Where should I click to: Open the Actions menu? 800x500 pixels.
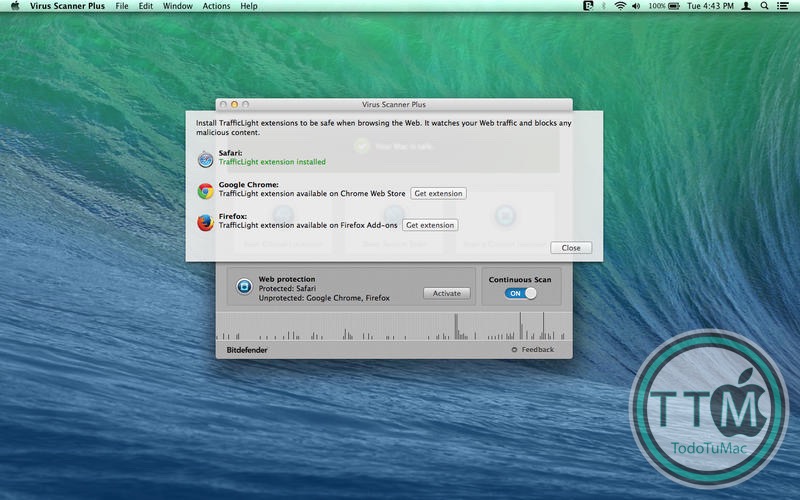click(x=216, y=6)
